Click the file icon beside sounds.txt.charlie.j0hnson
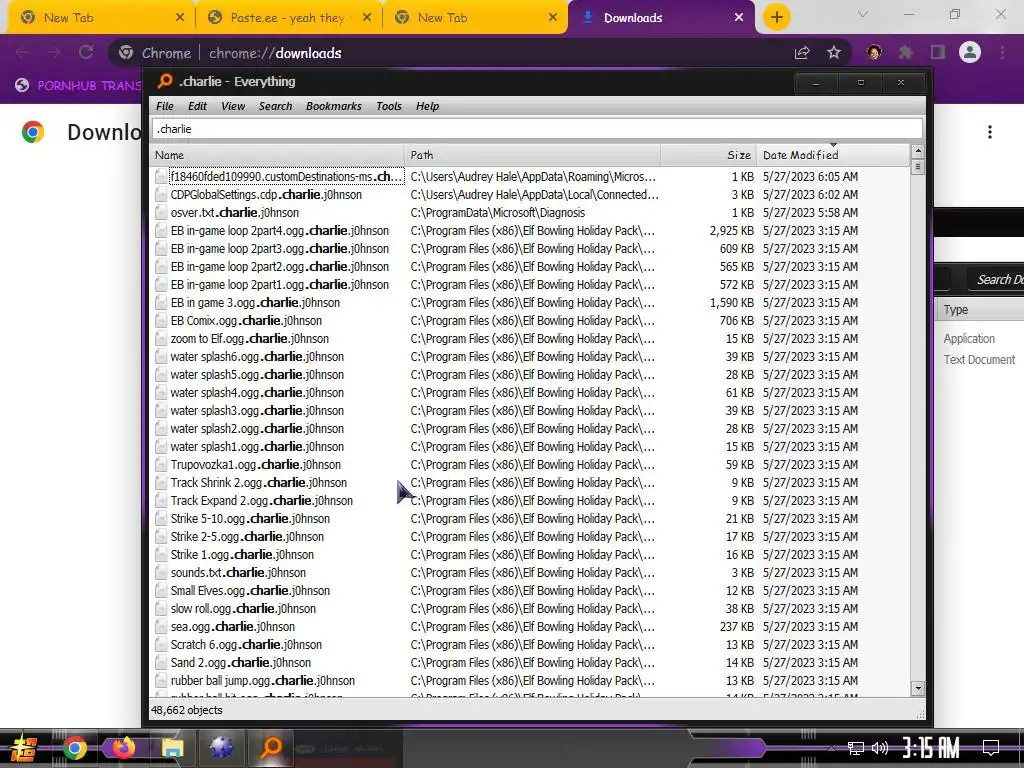This screenshot has width=1024, height=768. tap(161, 573)
